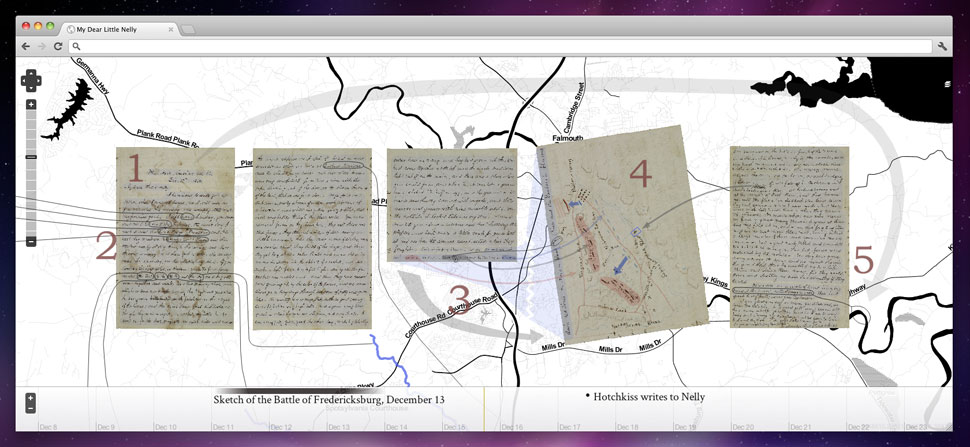This screenshot has height=447, width=970.
Task: Open the second handwritten letter page
Action: coord(312,239)
